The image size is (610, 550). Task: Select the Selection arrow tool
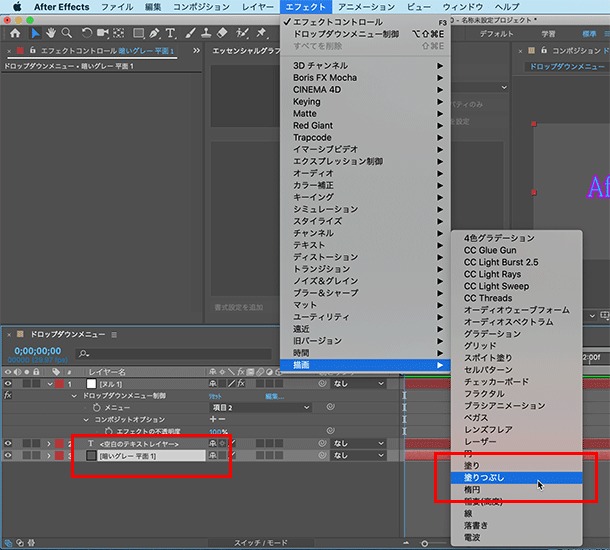(35, 33)
